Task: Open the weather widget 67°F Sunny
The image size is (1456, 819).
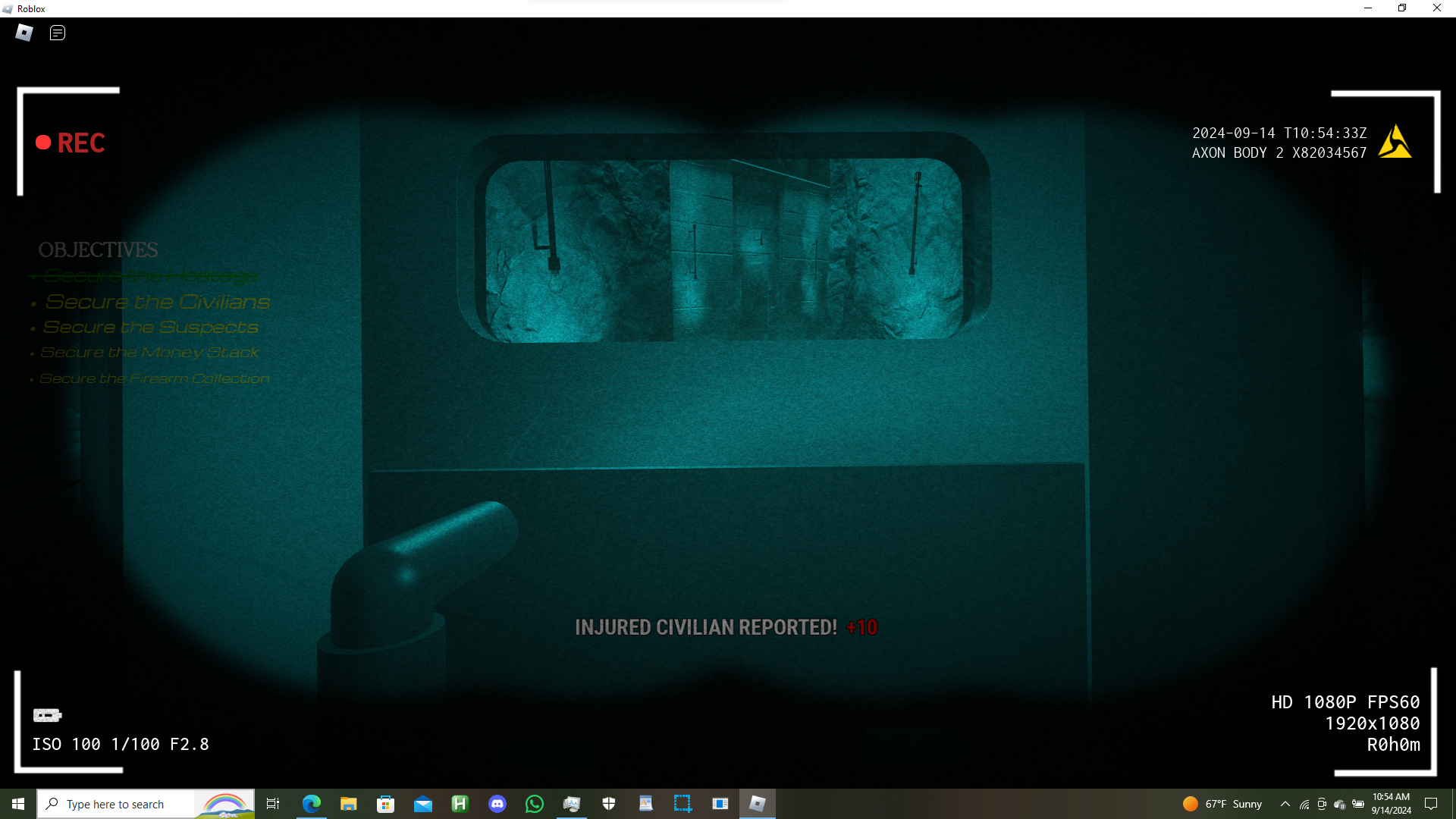Action: point(1222,804)
